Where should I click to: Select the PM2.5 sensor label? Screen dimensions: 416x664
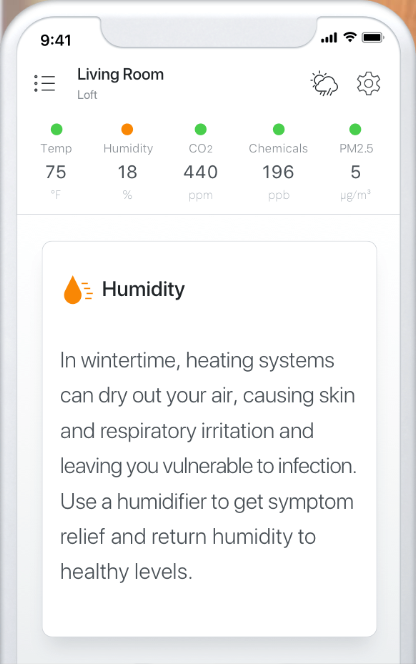356,149
